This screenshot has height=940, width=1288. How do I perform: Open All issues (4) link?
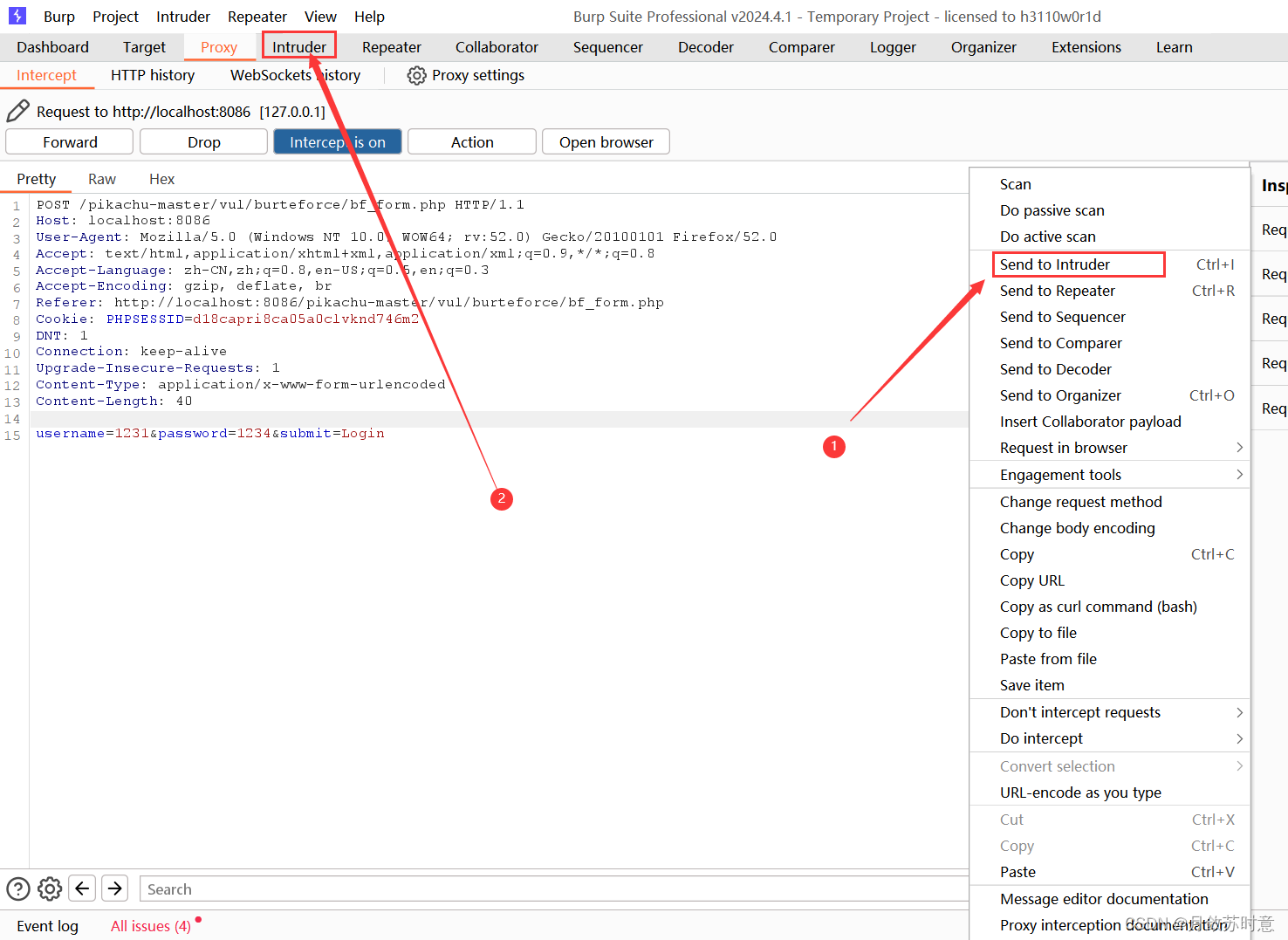[151, 926]
